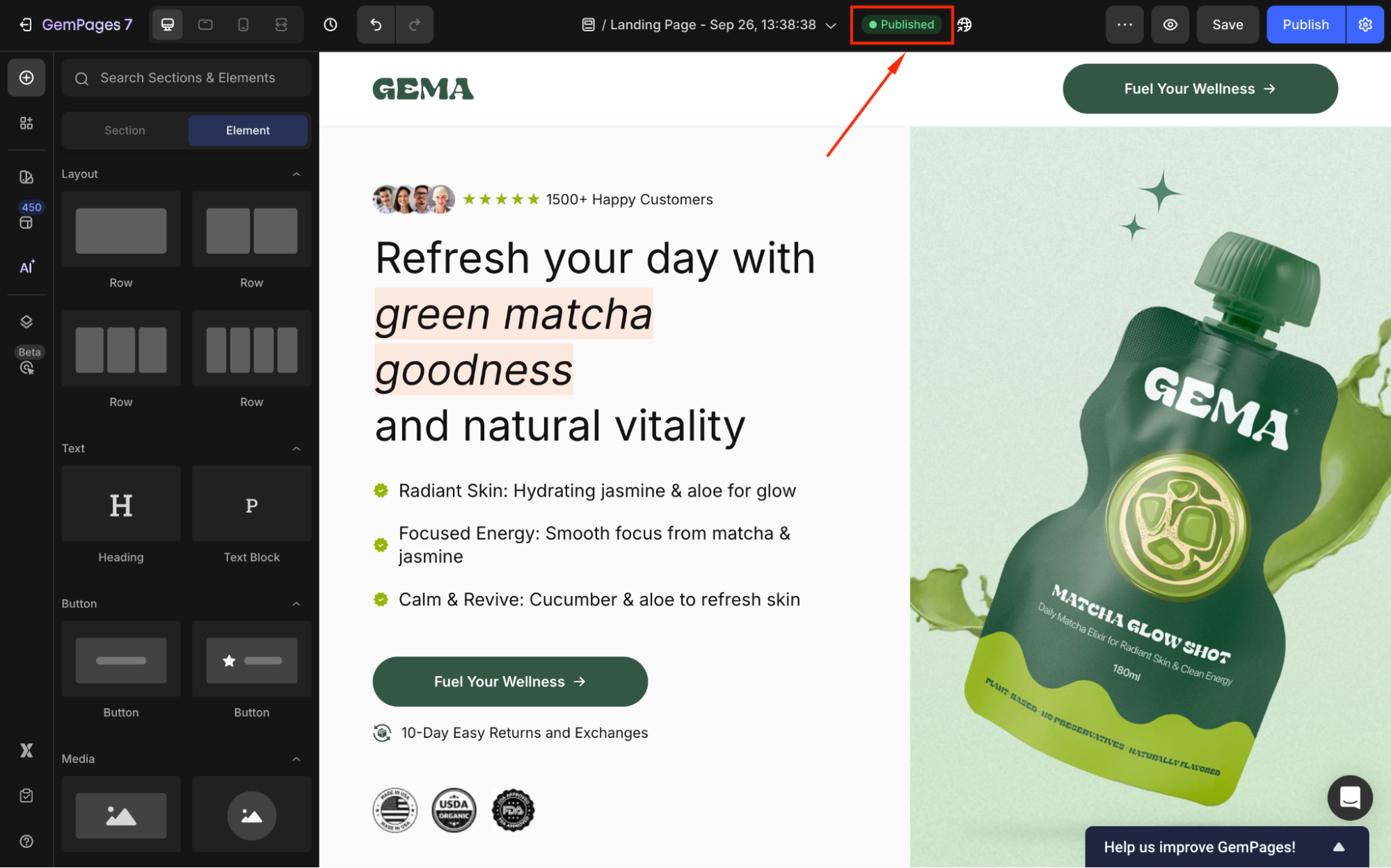Screen dimensions: 1391x868
Task: Switch to the Section tab
Action: click(125, 131)
